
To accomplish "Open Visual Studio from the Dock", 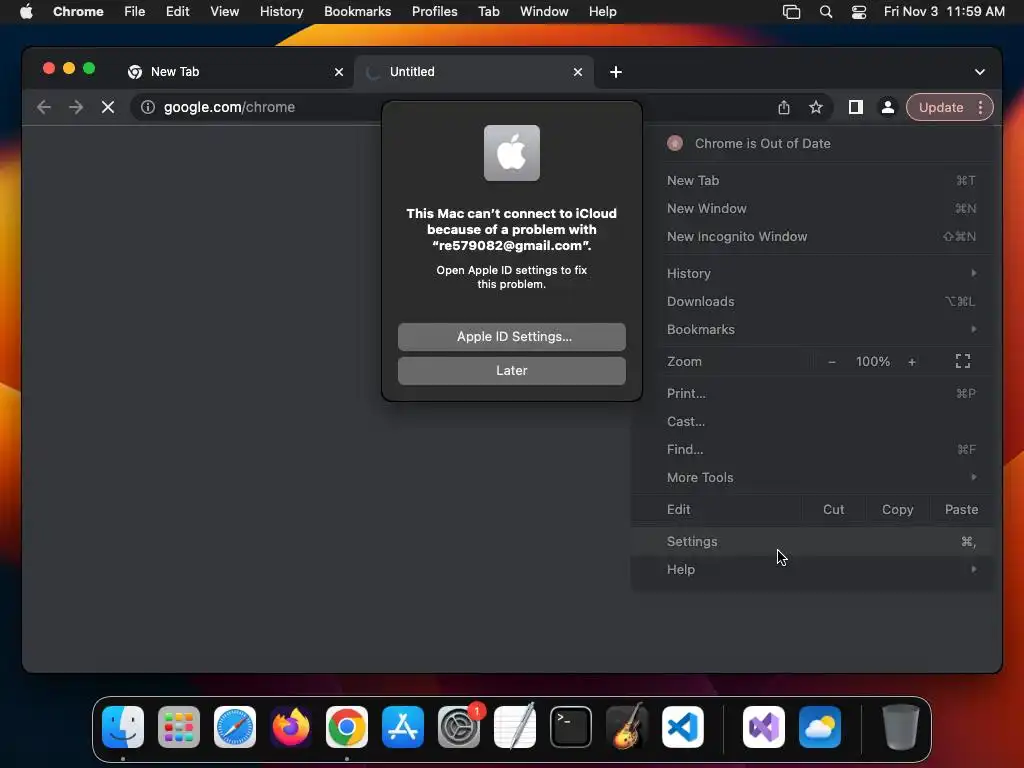I will coord(764,727).
